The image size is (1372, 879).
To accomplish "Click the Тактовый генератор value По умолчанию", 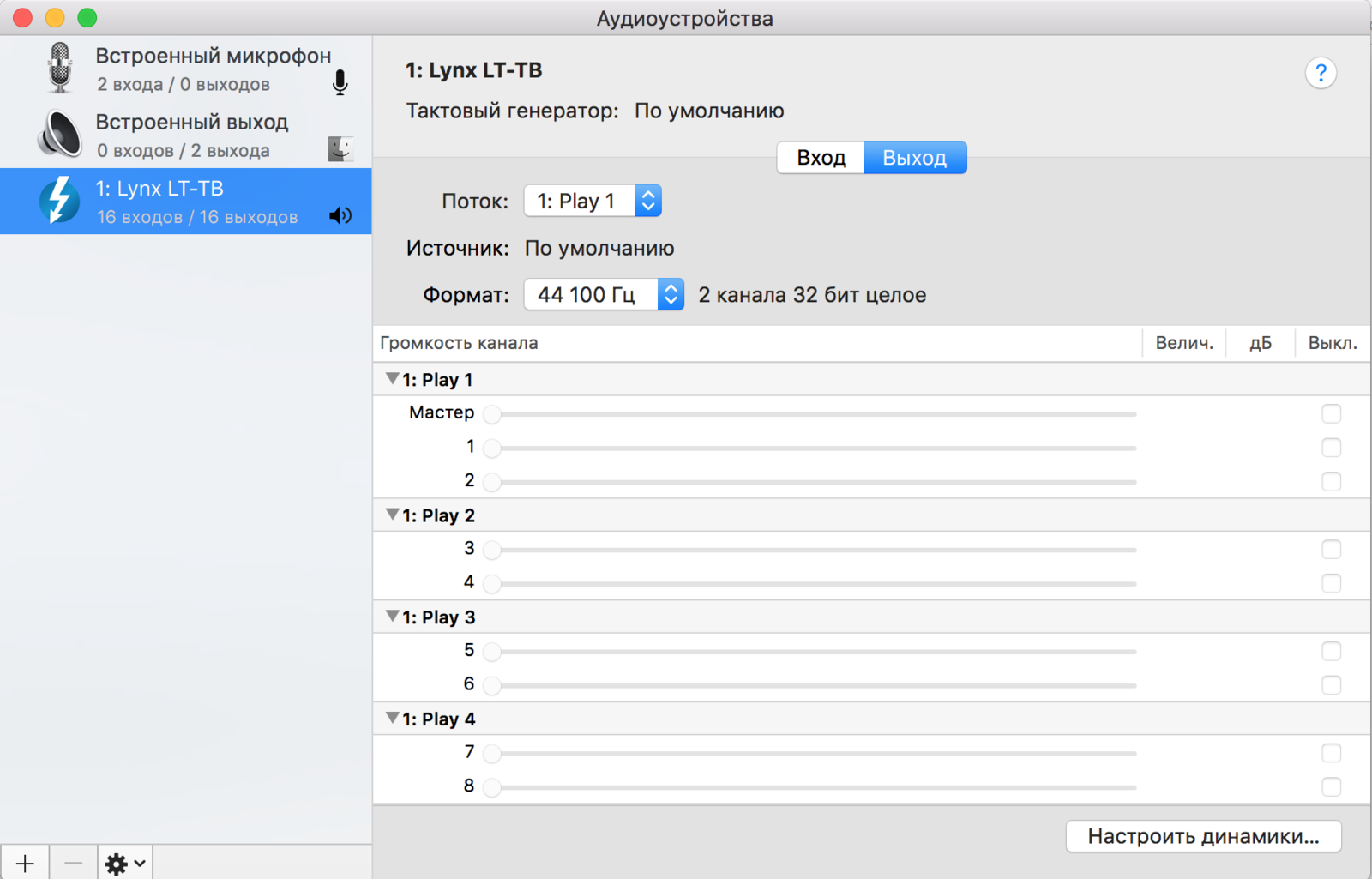I will coord(709,111).
